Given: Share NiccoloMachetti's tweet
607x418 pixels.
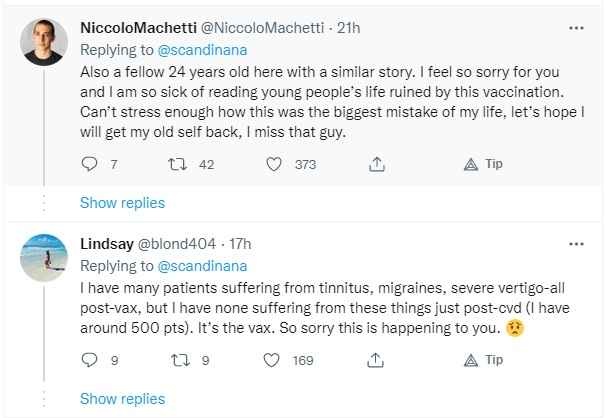Looking at the screenshot, I should (x=377, y=165).
